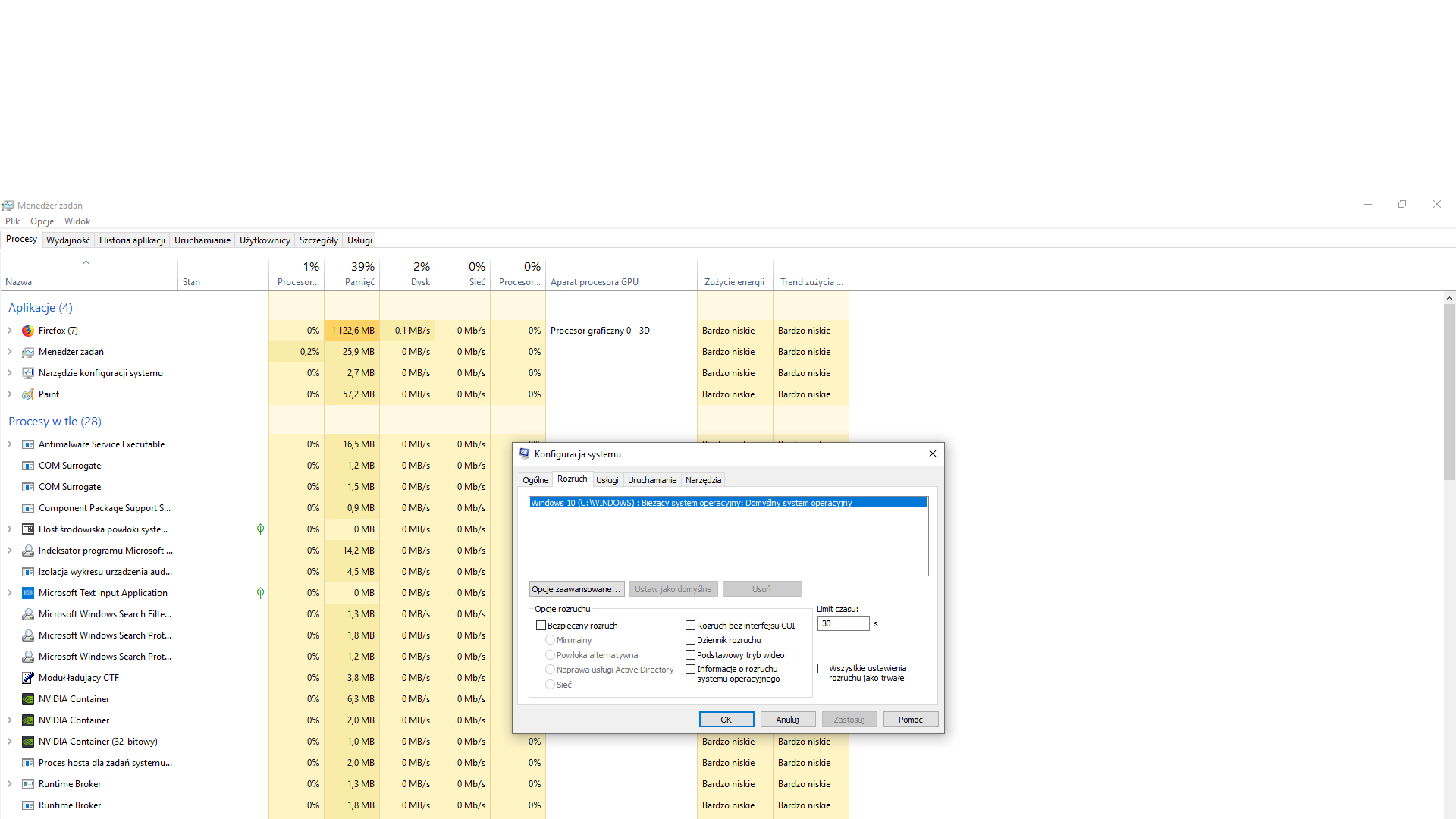
Task: Sort by Zużycie energii column header
Action: click(735, 275)
